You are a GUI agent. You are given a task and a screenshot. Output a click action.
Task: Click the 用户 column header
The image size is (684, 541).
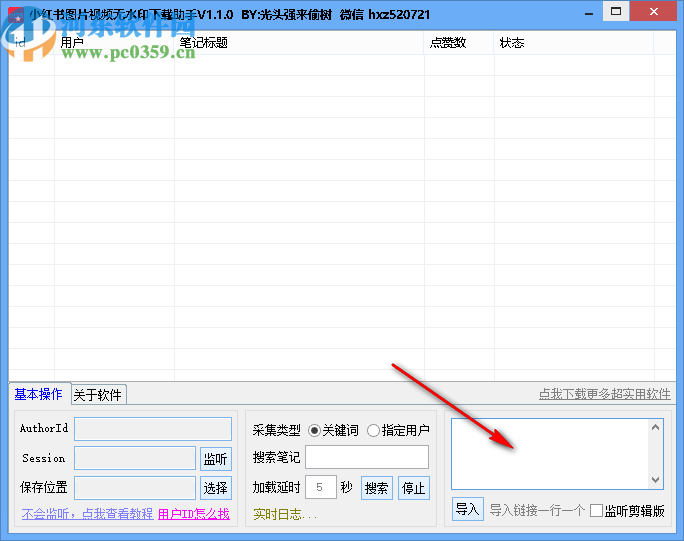[114, 43]
